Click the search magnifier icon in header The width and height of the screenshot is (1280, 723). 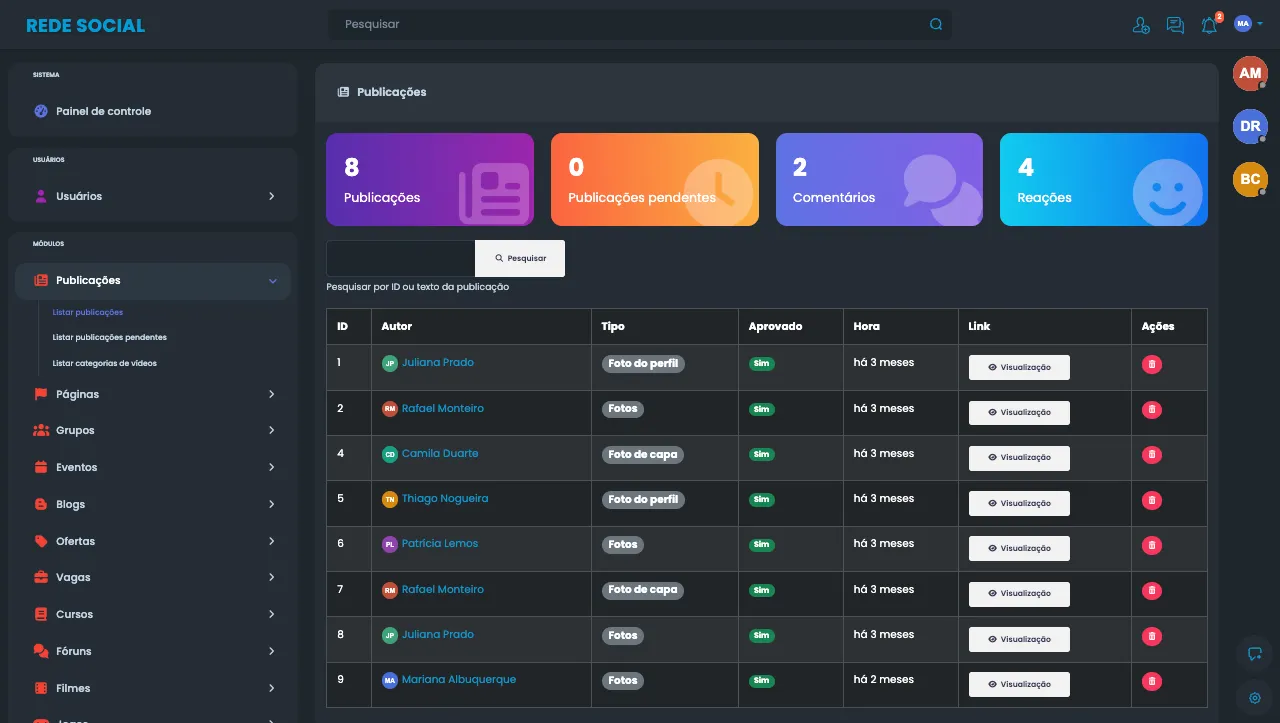pyautogui.click(x=936, y=24)
